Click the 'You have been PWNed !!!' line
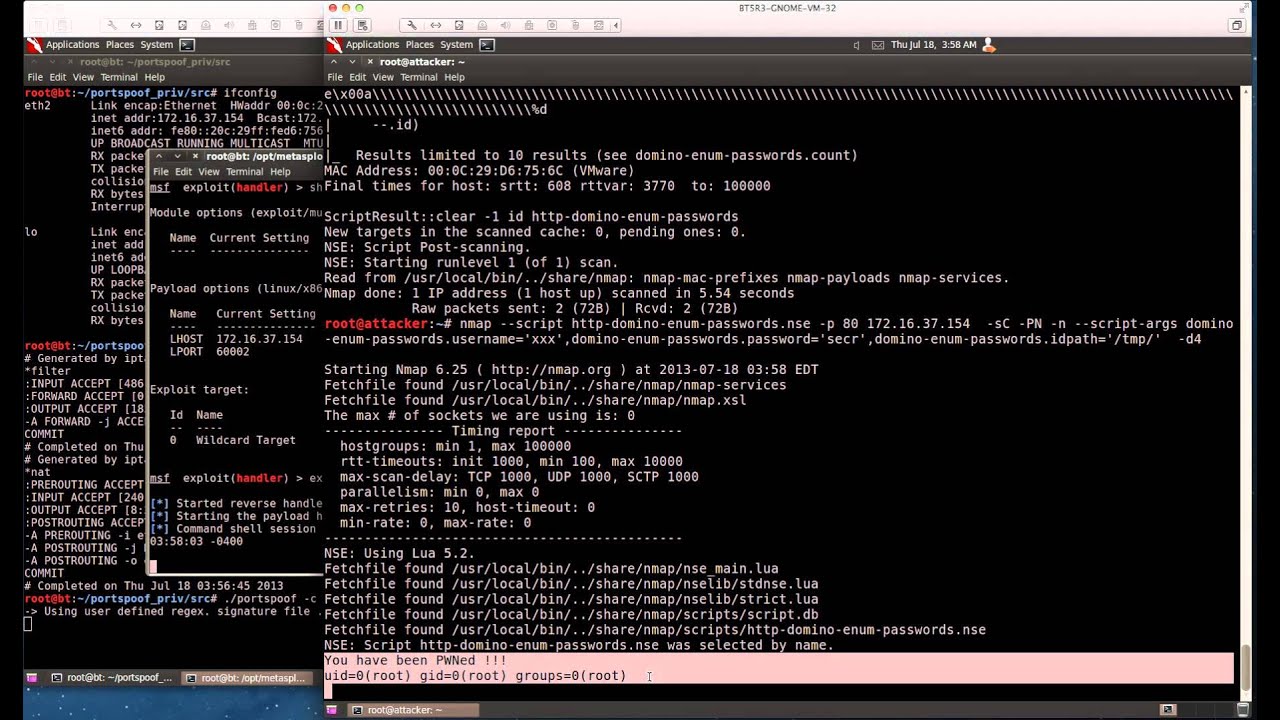This screenshot has height=720, width=1280. (416, 661)
